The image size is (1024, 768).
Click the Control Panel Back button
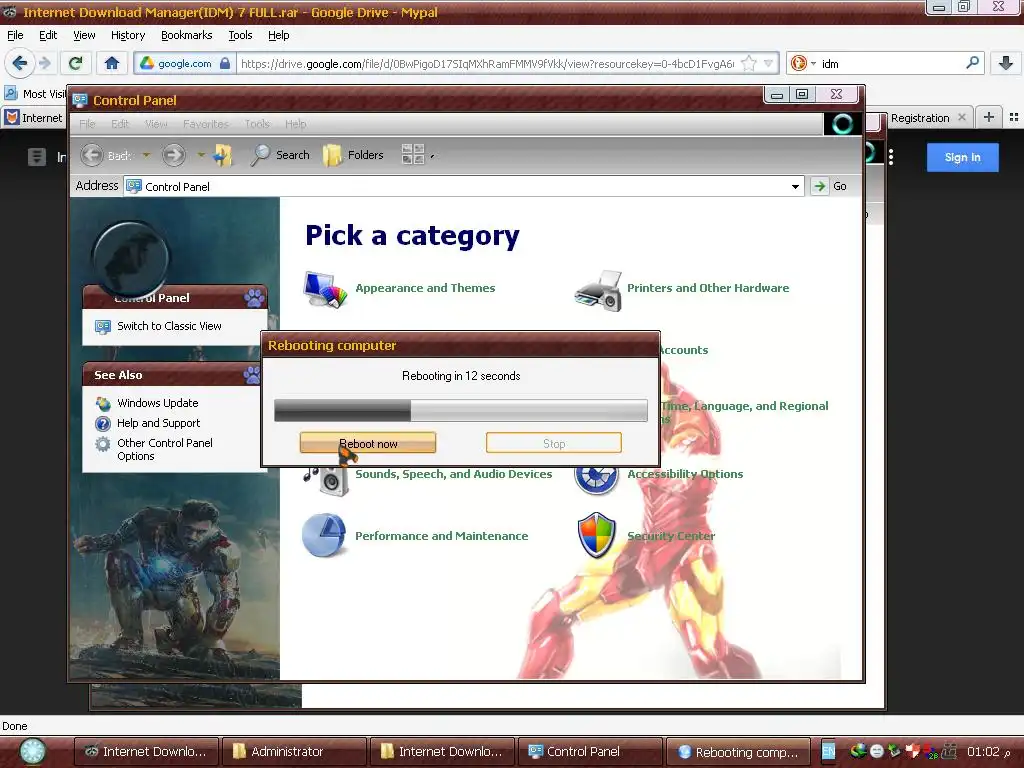pos(106,155)
